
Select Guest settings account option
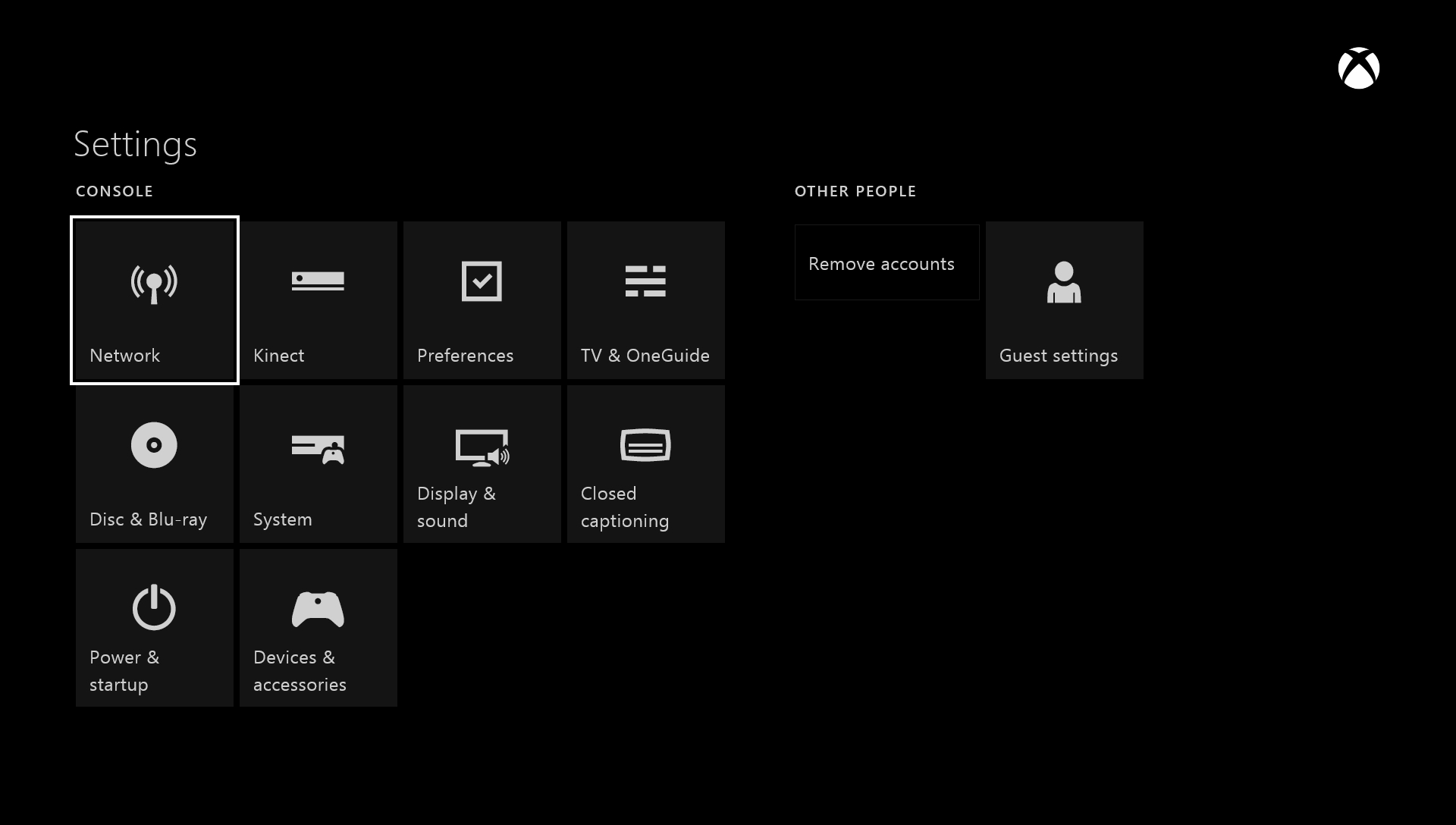[1063, 299]
